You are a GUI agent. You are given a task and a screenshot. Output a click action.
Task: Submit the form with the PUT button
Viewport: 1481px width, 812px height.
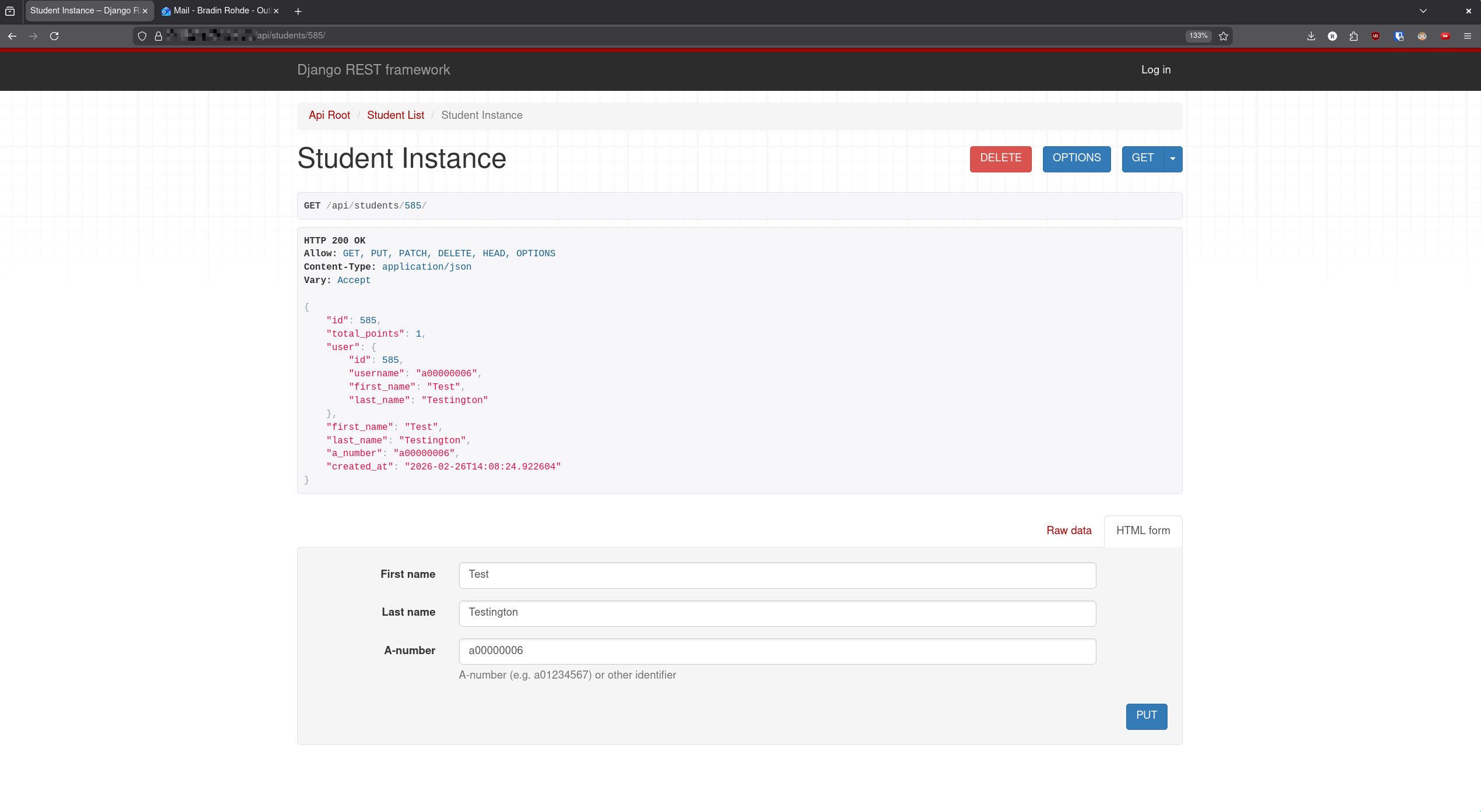pos(1146,716)
